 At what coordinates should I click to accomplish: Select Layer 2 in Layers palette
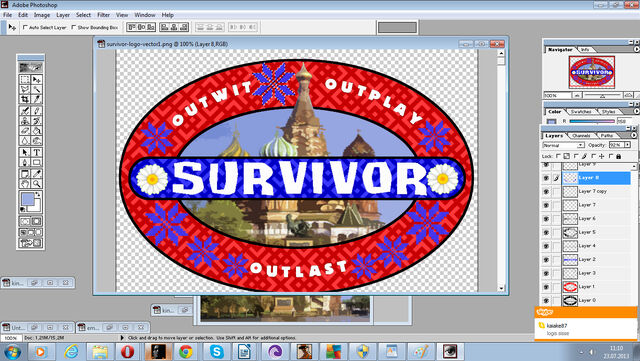tap(596, 260)
